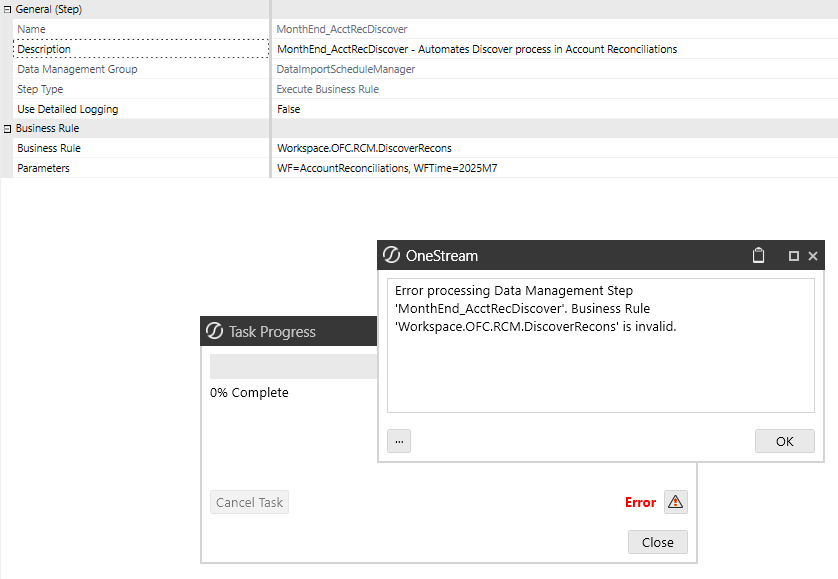The image size is (838, 579).
Task: Click the Cancel Task button
Action: pos(249,502)
